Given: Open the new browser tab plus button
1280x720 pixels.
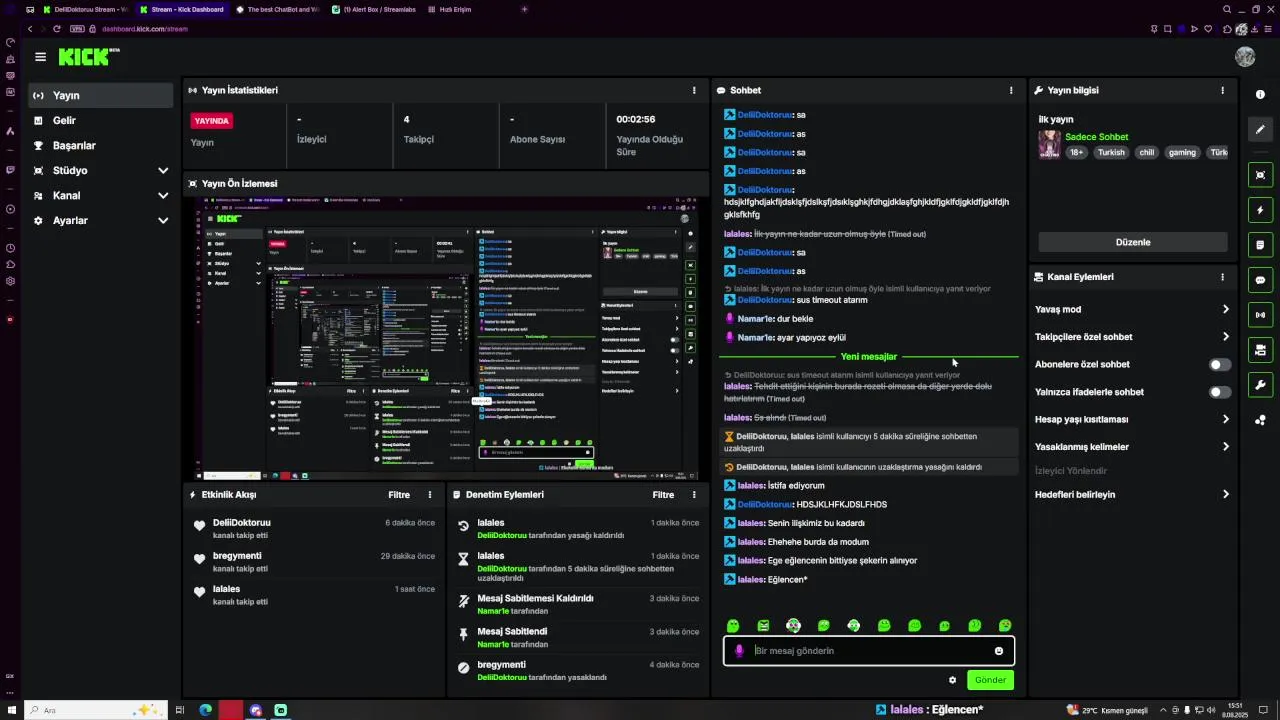Looking at the screenshot, I should tap(524, 9).
